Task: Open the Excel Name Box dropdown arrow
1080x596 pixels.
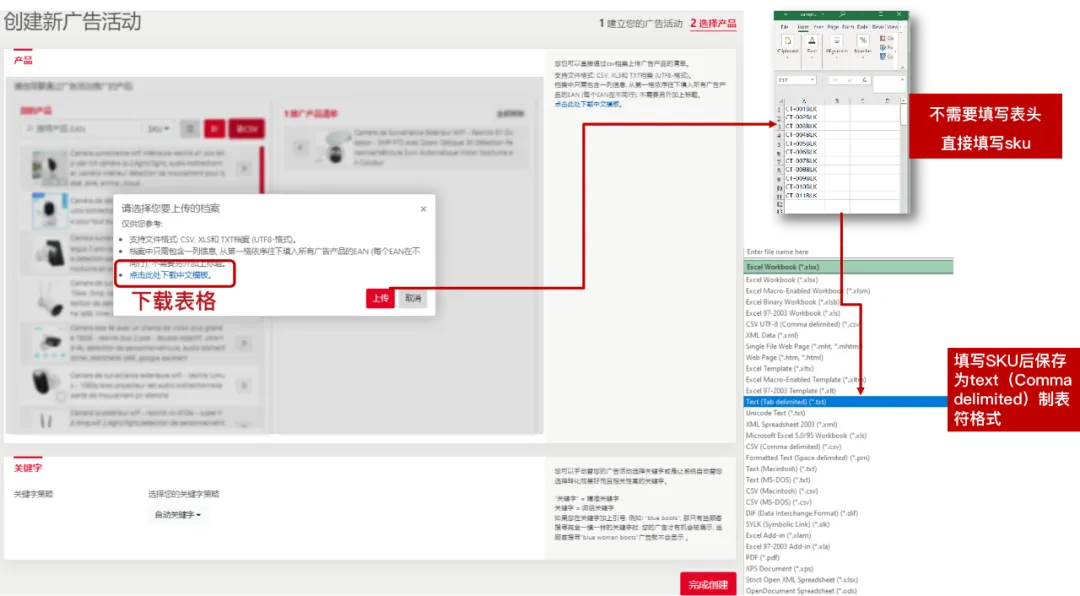Action: 812,80
